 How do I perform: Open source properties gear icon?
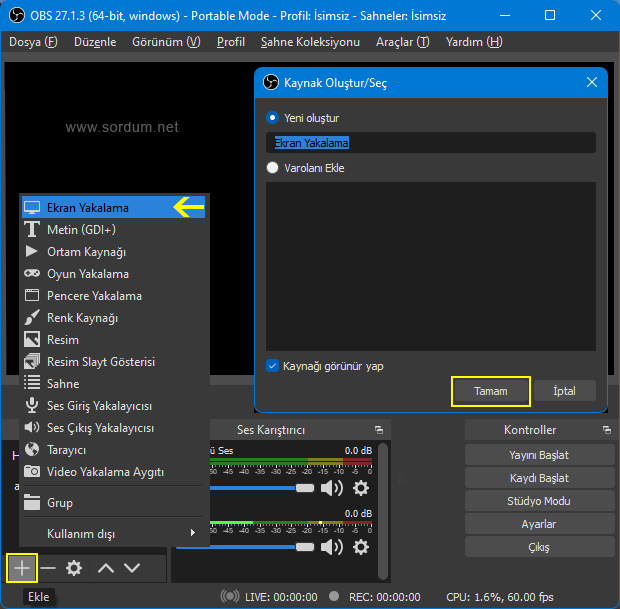click(73, 568)
